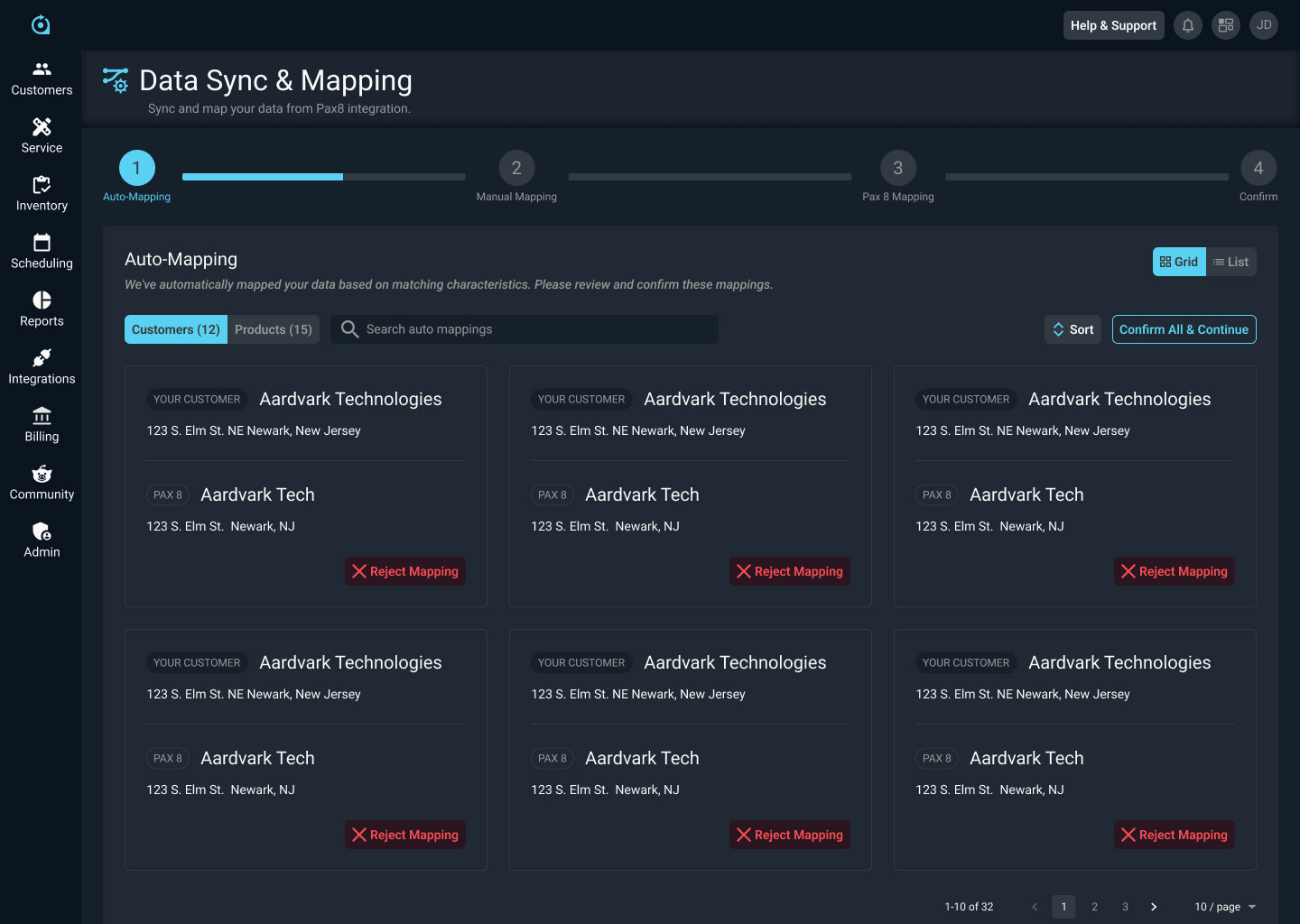Expand the 10 / page size dropdown
Viewport: 1300px width, 924px height.
pos(1225,907)
